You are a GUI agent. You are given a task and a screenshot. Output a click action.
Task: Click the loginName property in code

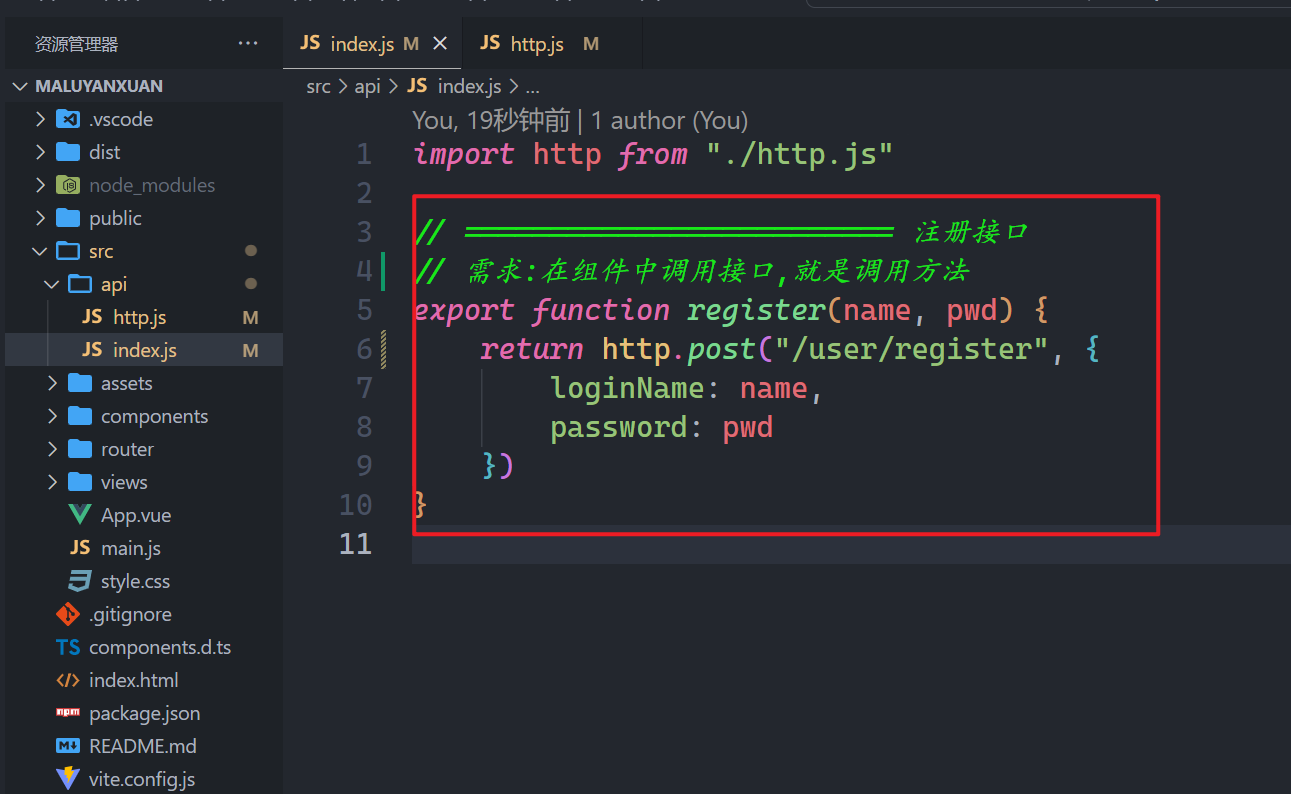(627, 388)
